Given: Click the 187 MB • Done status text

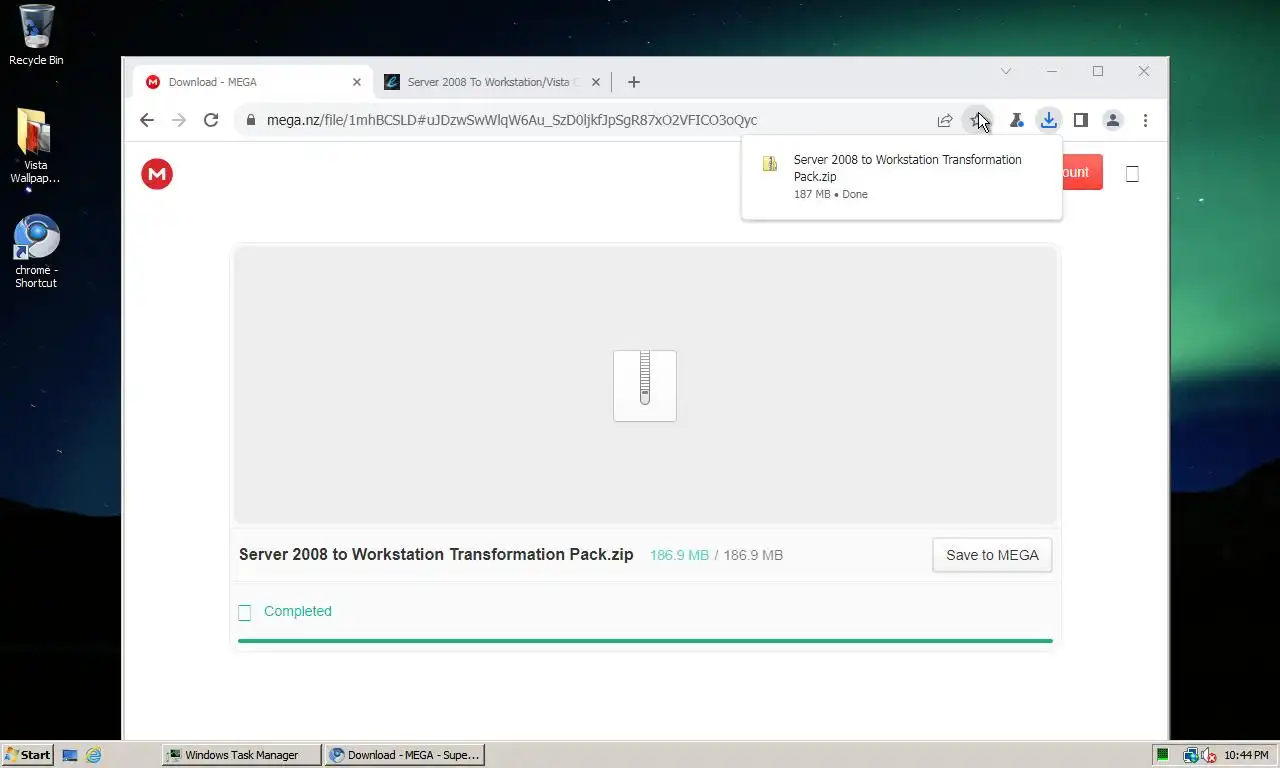Looking at the screenshot, I should [830, 194].
